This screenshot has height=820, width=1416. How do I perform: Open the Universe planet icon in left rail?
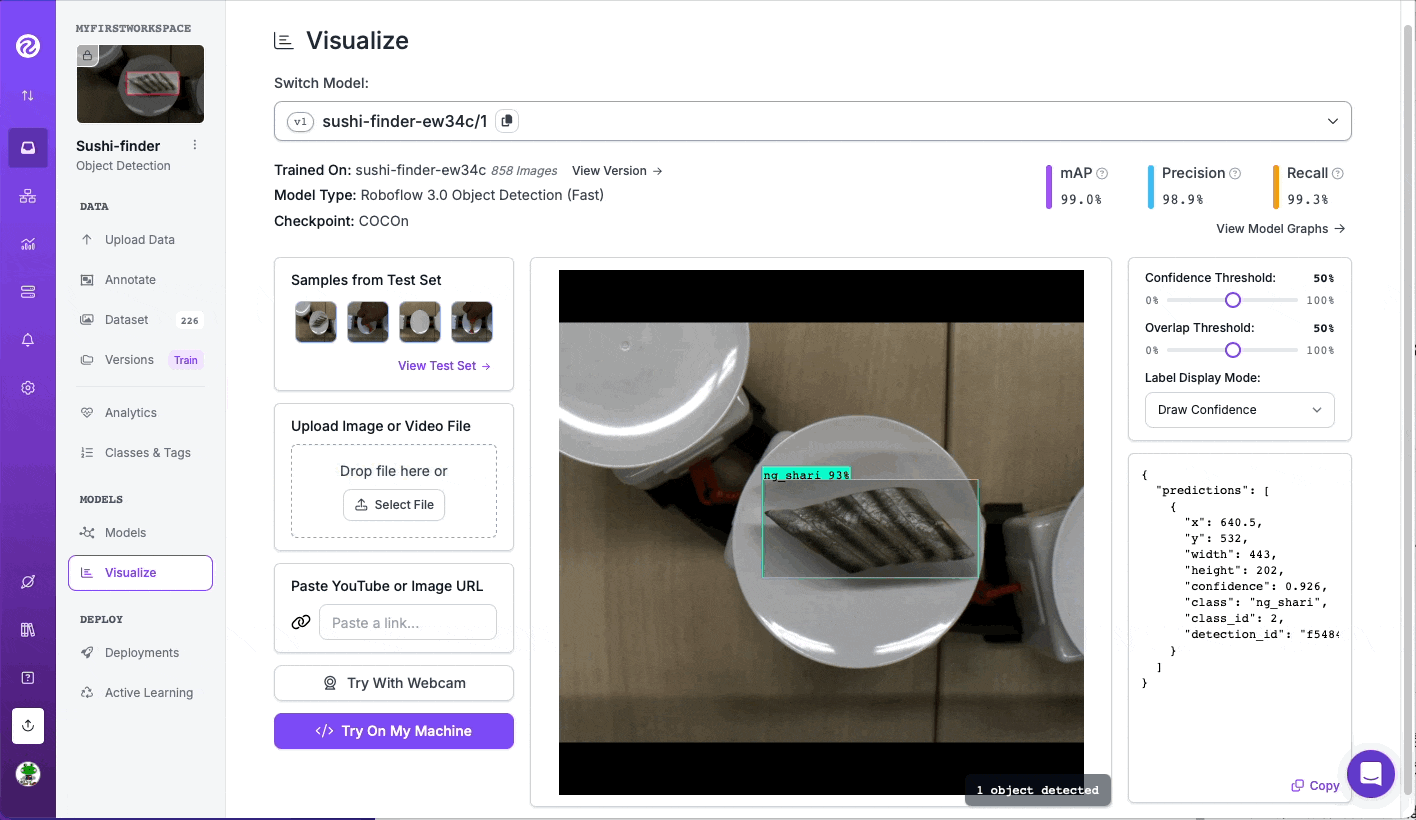[x=28, y=582]
